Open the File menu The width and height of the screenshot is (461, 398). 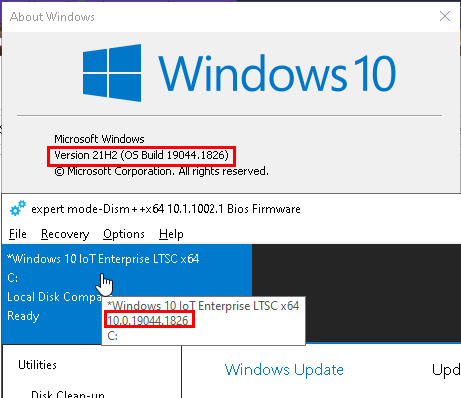[x=18, y=234]
